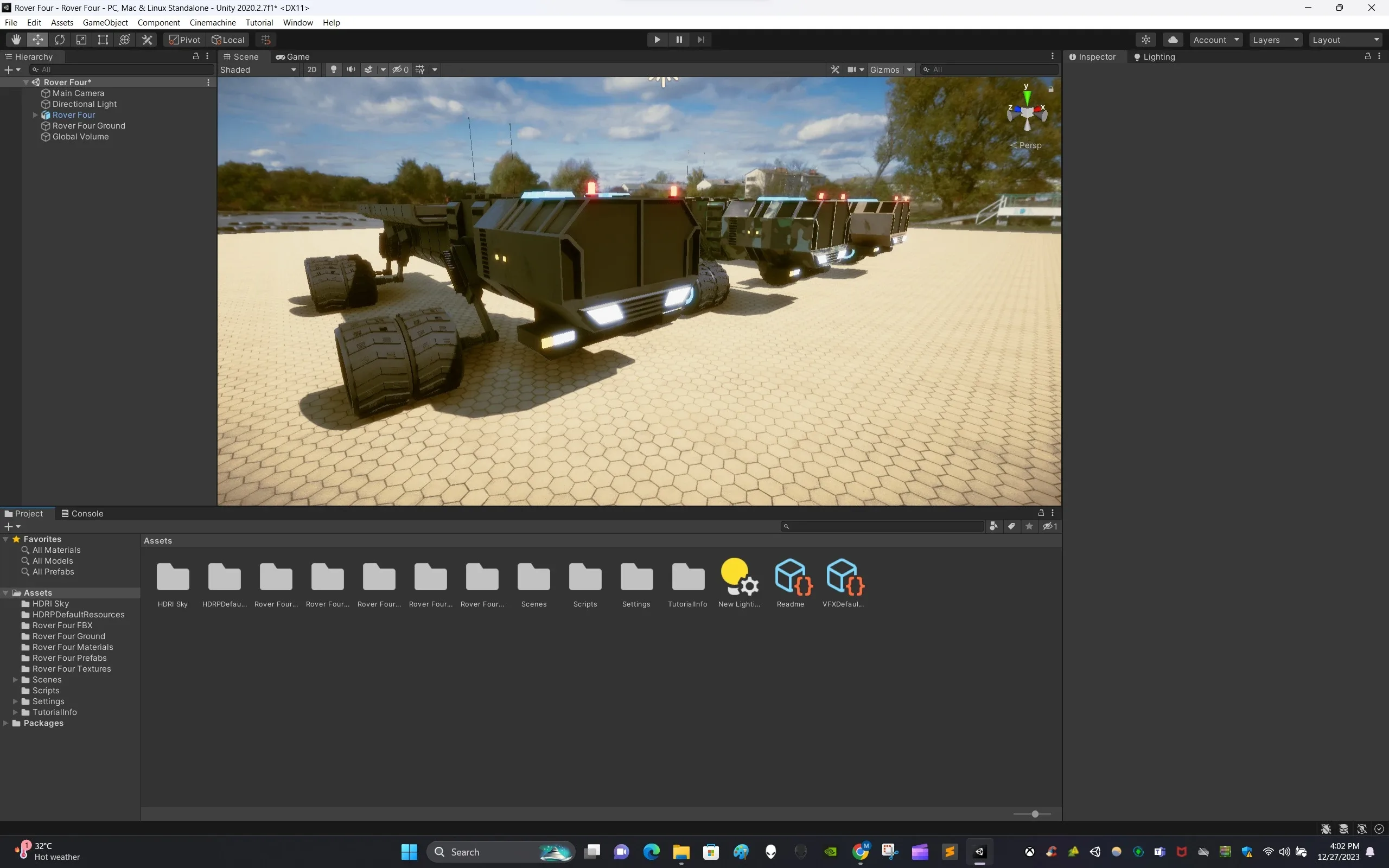Screen dimensions: 1389x868
Task: Toggle scene lighting bulb icon
Action: 334,69
